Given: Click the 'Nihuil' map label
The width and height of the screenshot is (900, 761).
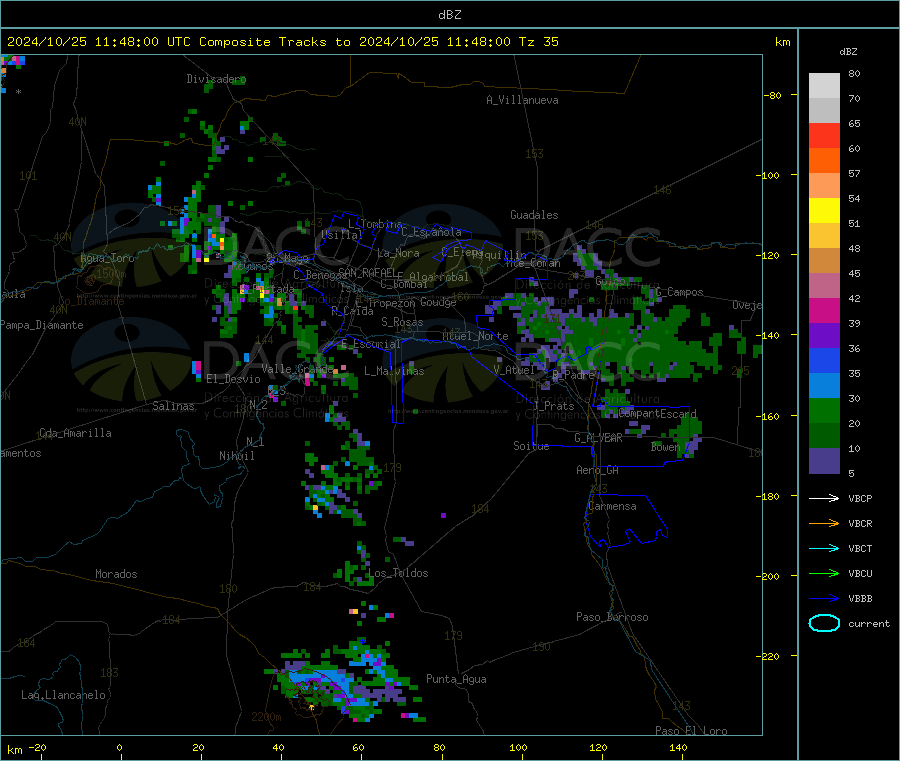Looking at the screenshot, I should coord(237,456).
